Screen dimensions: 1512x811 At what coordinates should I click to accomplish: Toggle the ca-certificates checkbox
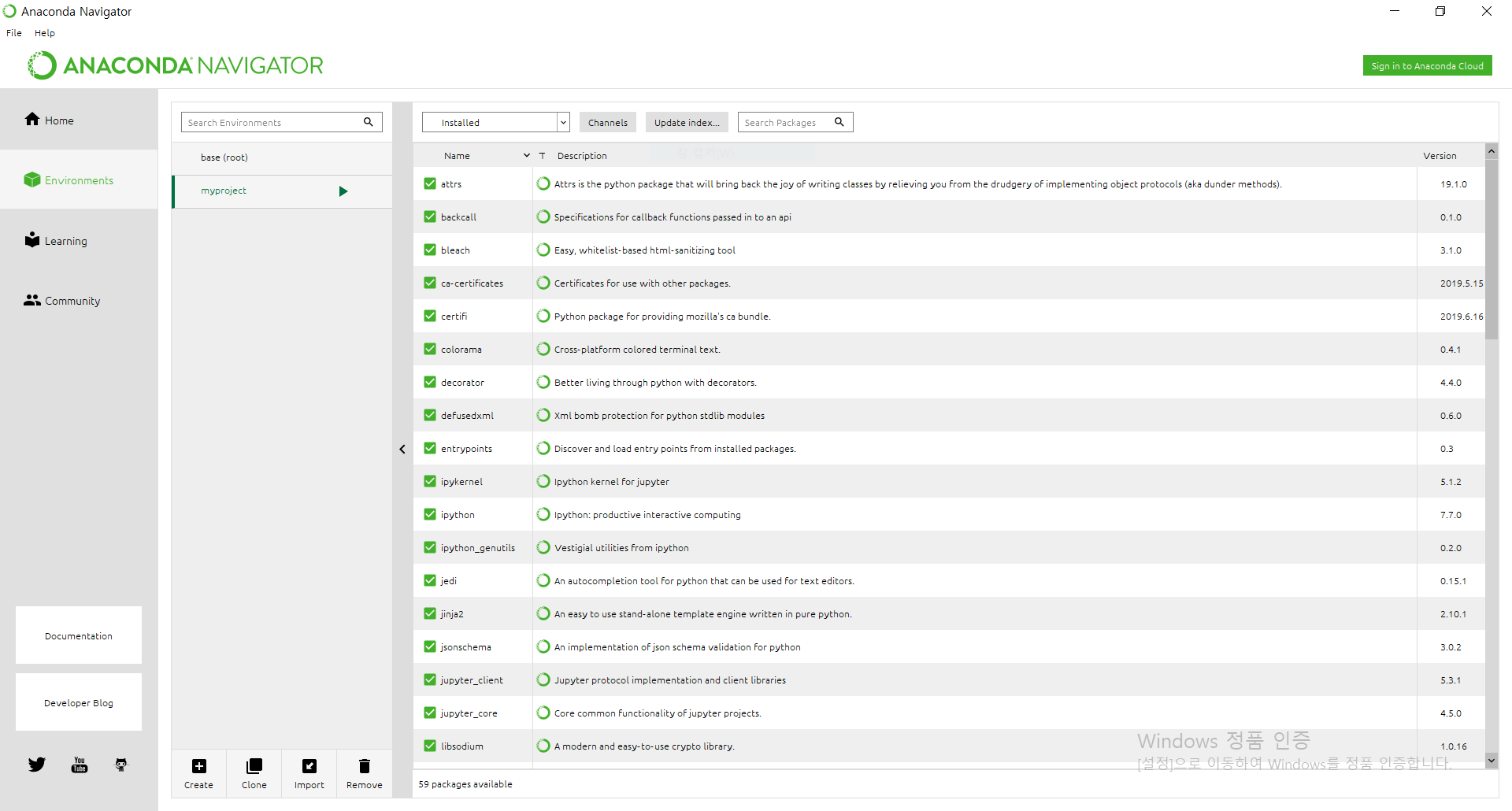pyautogui.click(x=430, y=283)
